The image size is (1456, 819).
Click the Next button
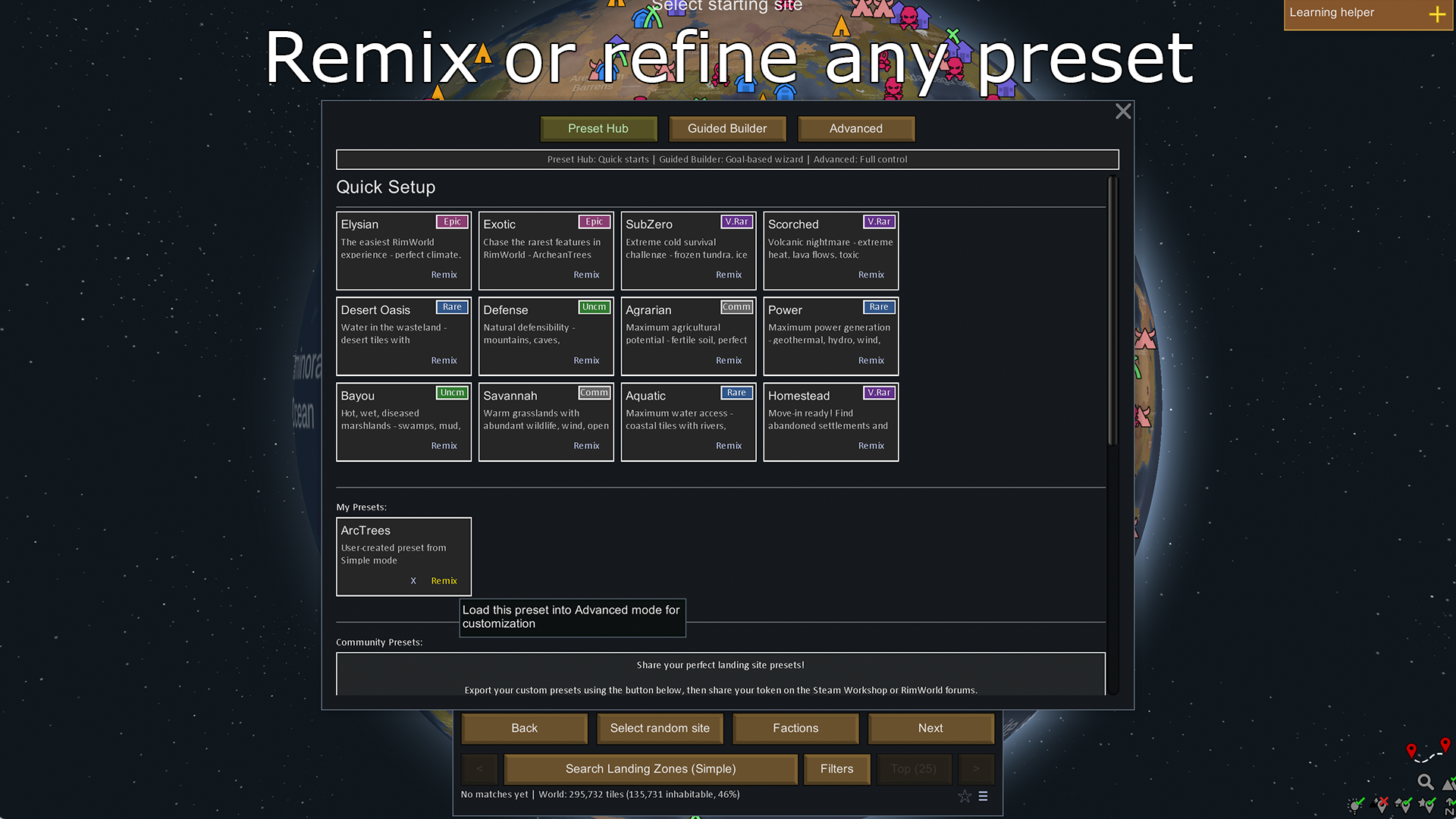tap(930, 728)
